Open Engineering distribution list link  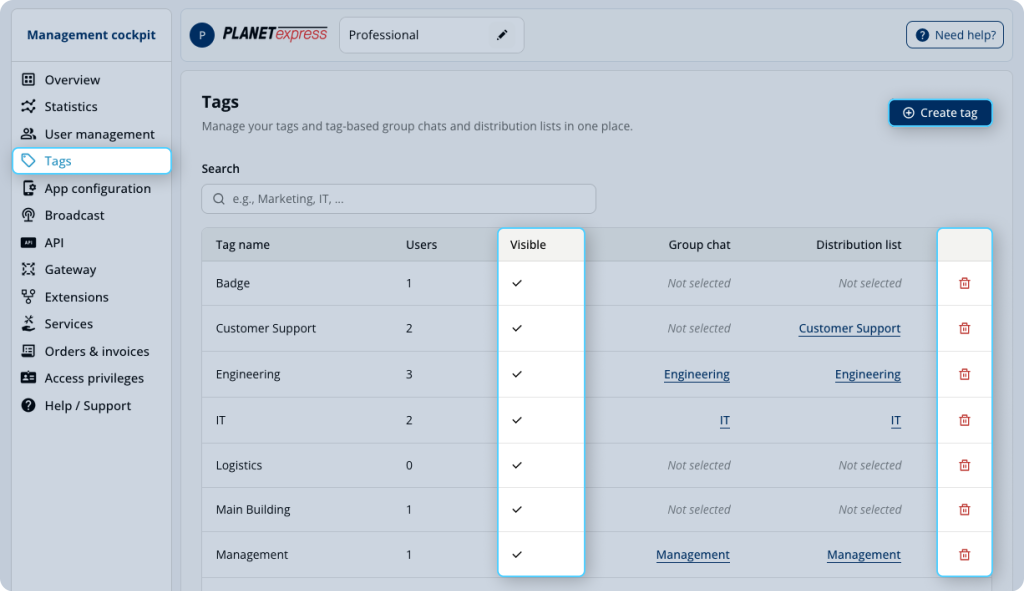point(868,374)
